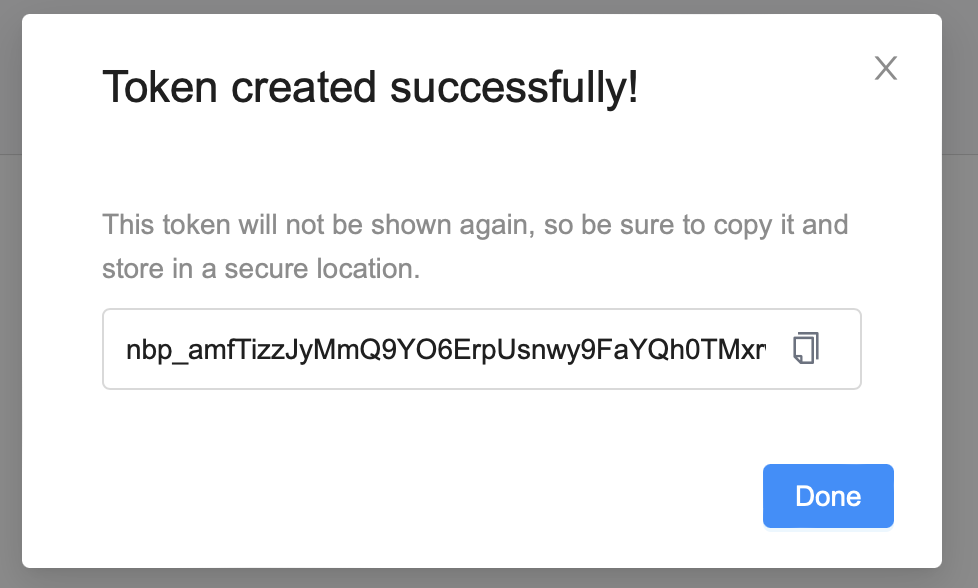
Task: Select the duplicate-pages copy icon
Action: 806,349
